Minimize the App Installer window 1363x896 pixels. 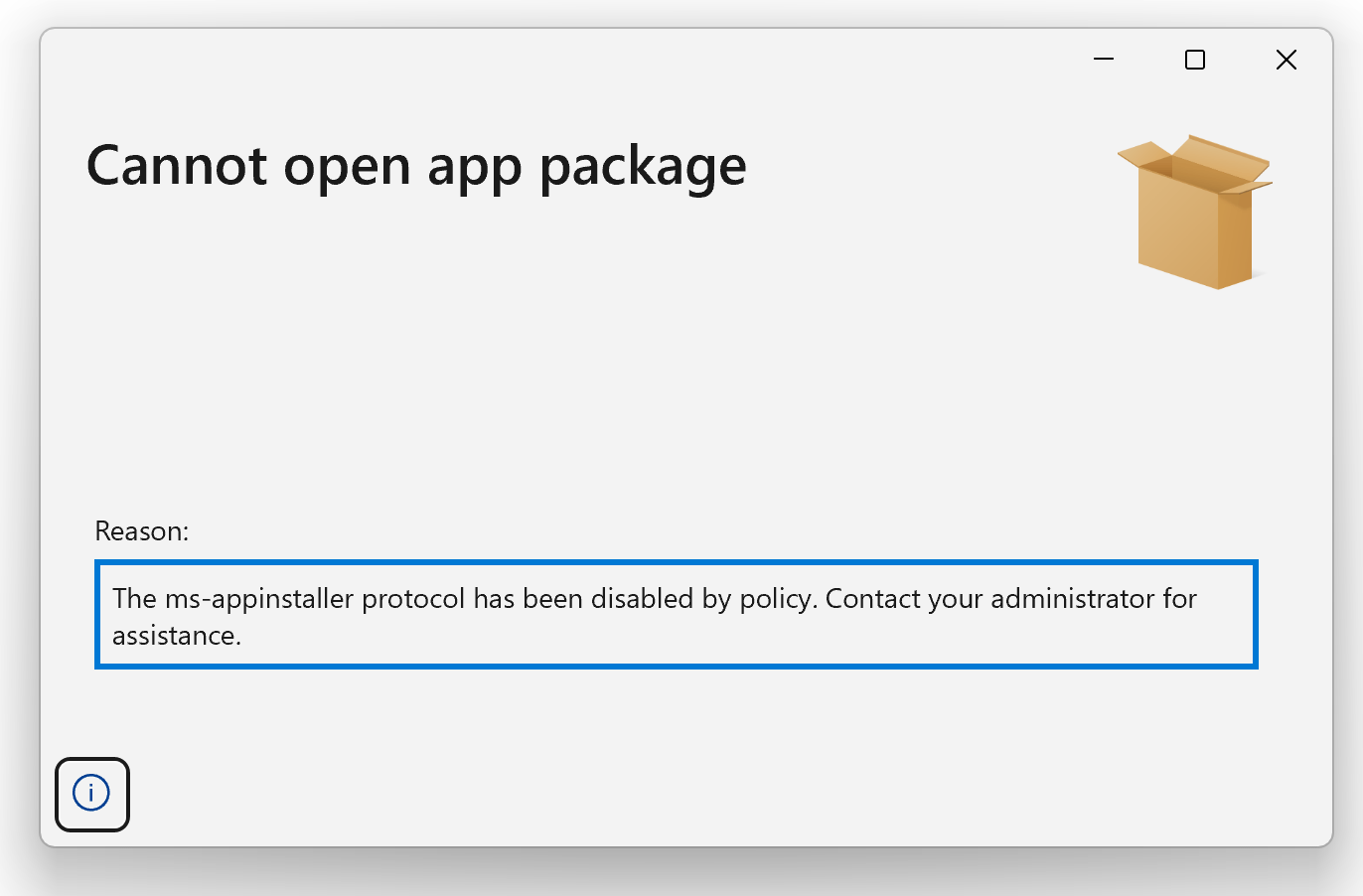tap(1104, 60)
